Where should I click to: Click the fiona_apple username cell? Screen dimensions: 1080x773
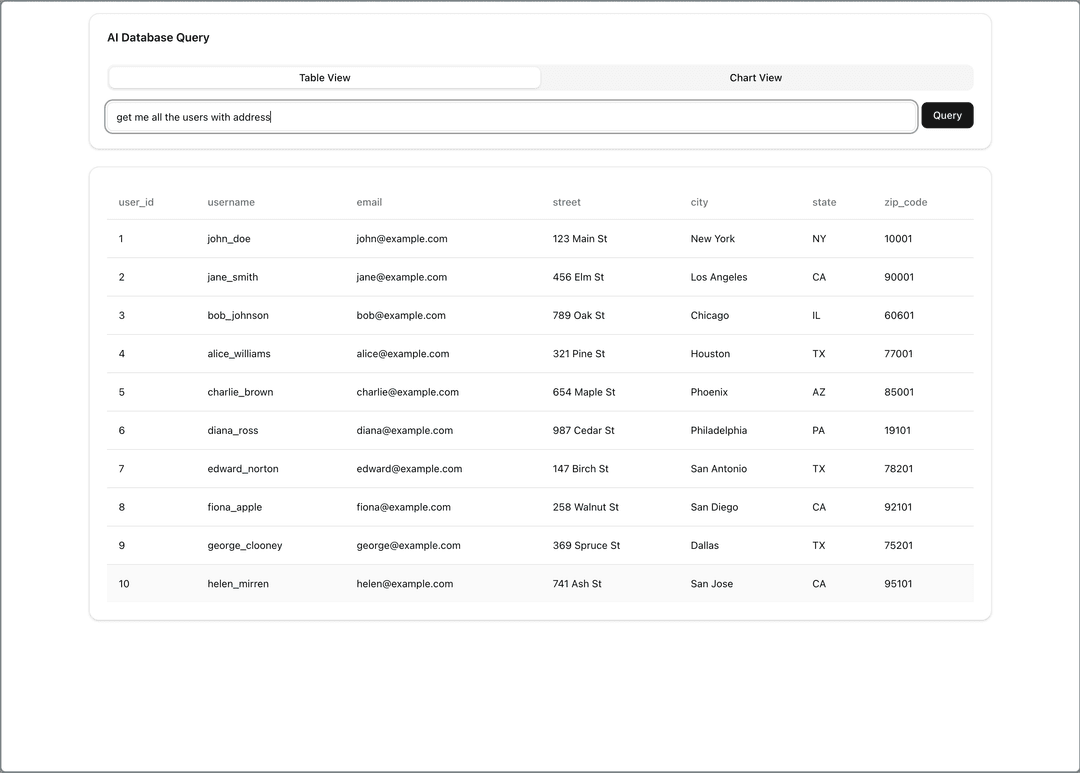(x=235, y=507)
